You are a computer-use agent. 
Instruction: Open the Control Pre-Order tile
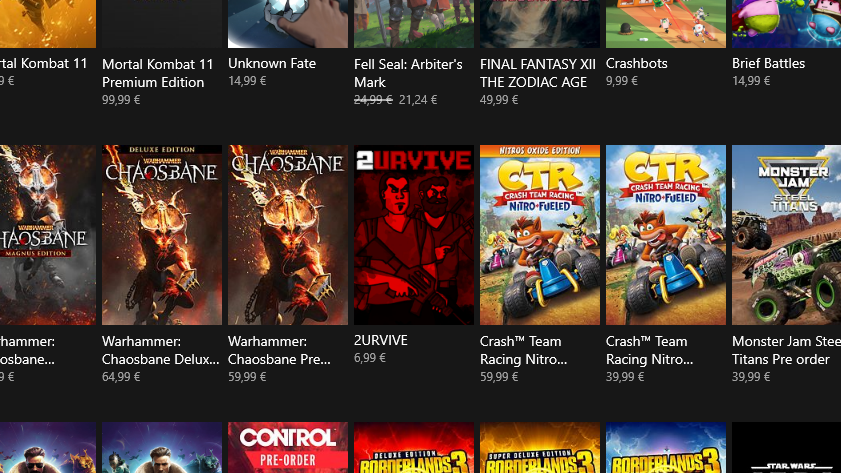coord(288,447)
